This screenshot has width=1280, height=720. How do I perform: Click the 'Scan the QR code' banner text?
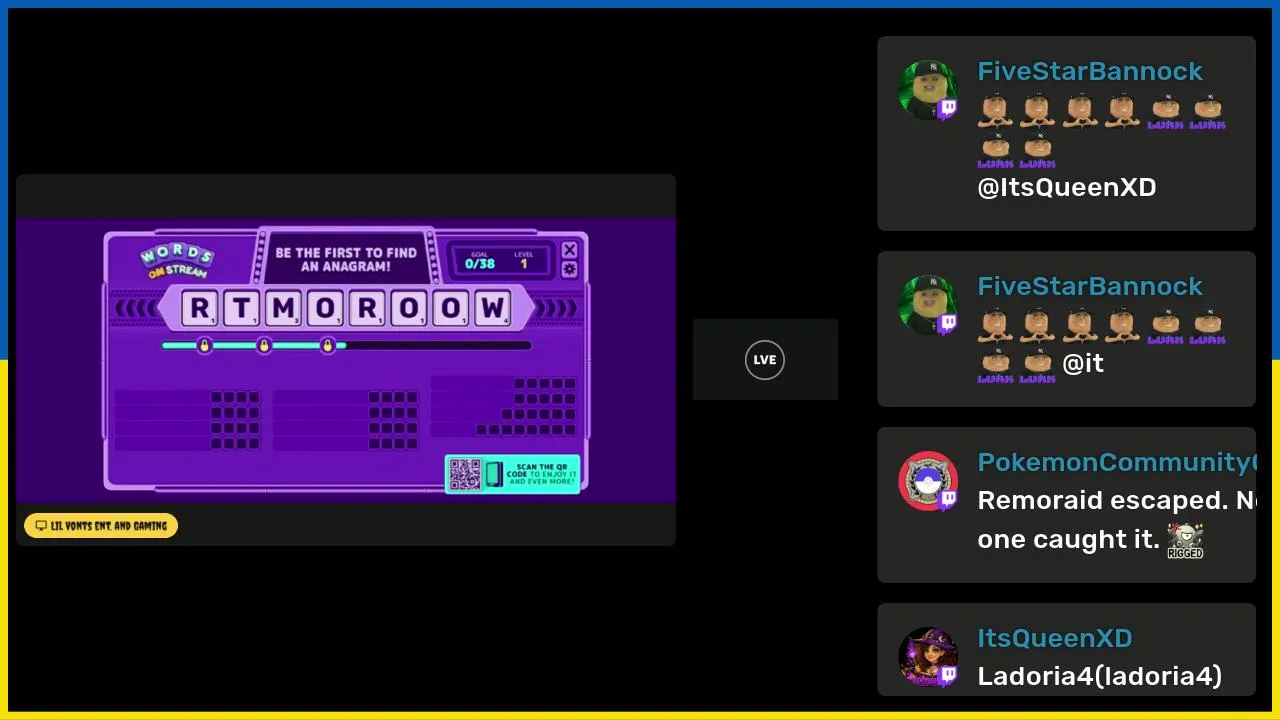point(541,474)
